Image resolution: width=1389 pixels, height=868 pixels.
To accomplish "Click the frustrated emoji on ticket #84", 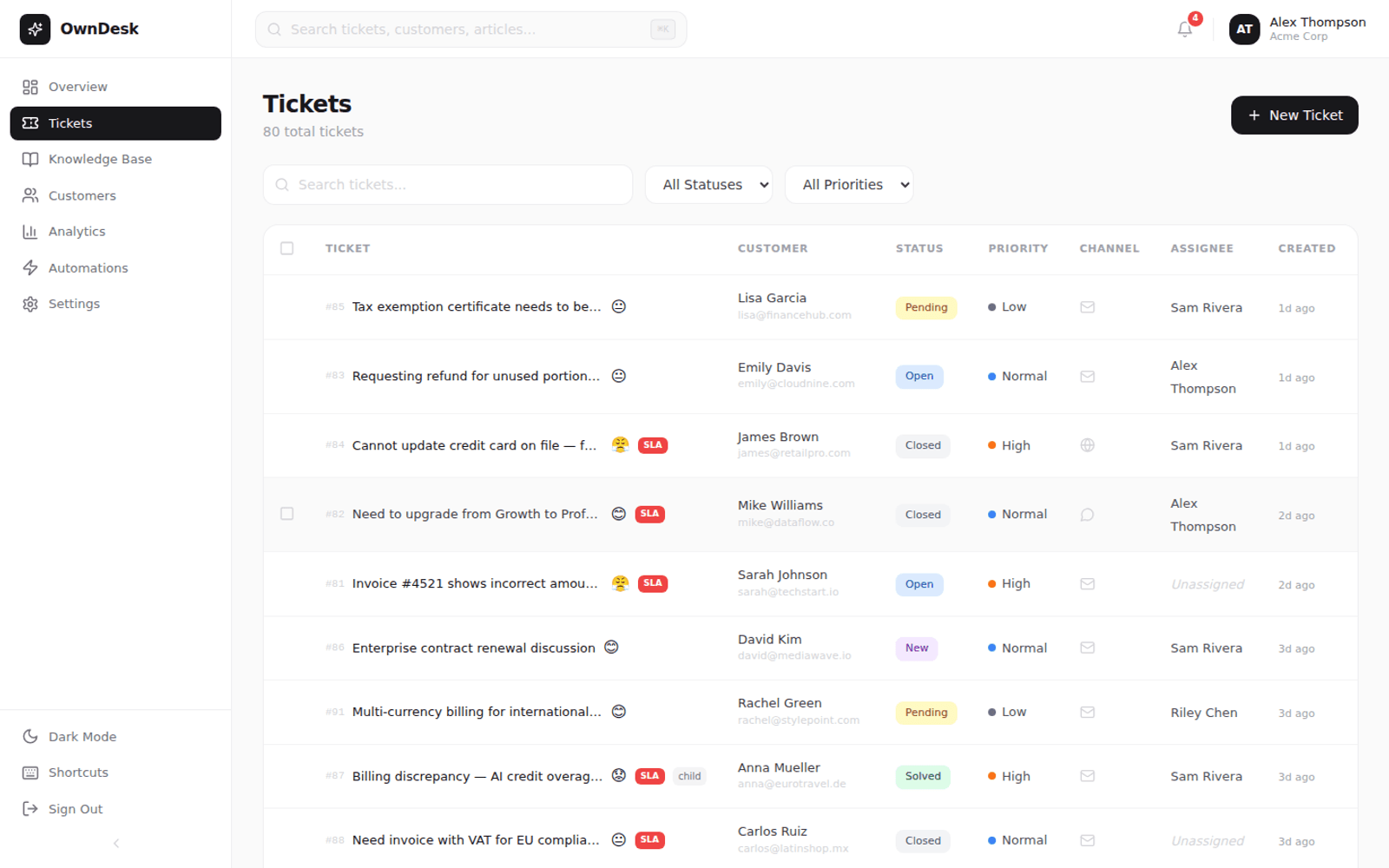I will click(620, 444).
